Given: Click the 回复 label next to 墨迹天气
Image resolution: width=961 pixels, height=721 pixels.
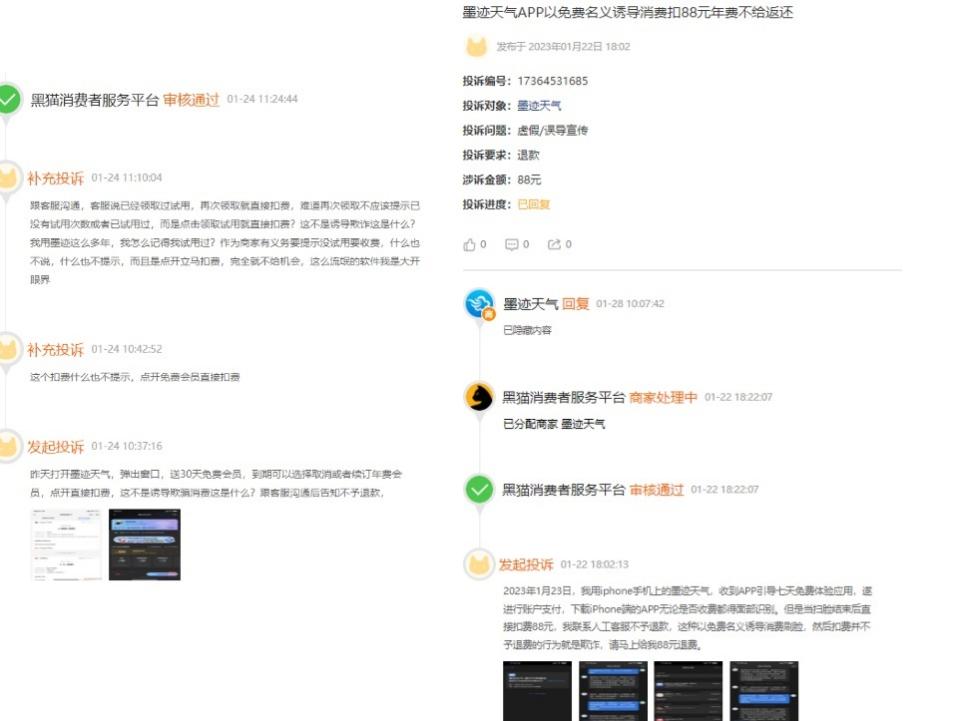Looking at the screenshot, I should [x=575, y=304].
